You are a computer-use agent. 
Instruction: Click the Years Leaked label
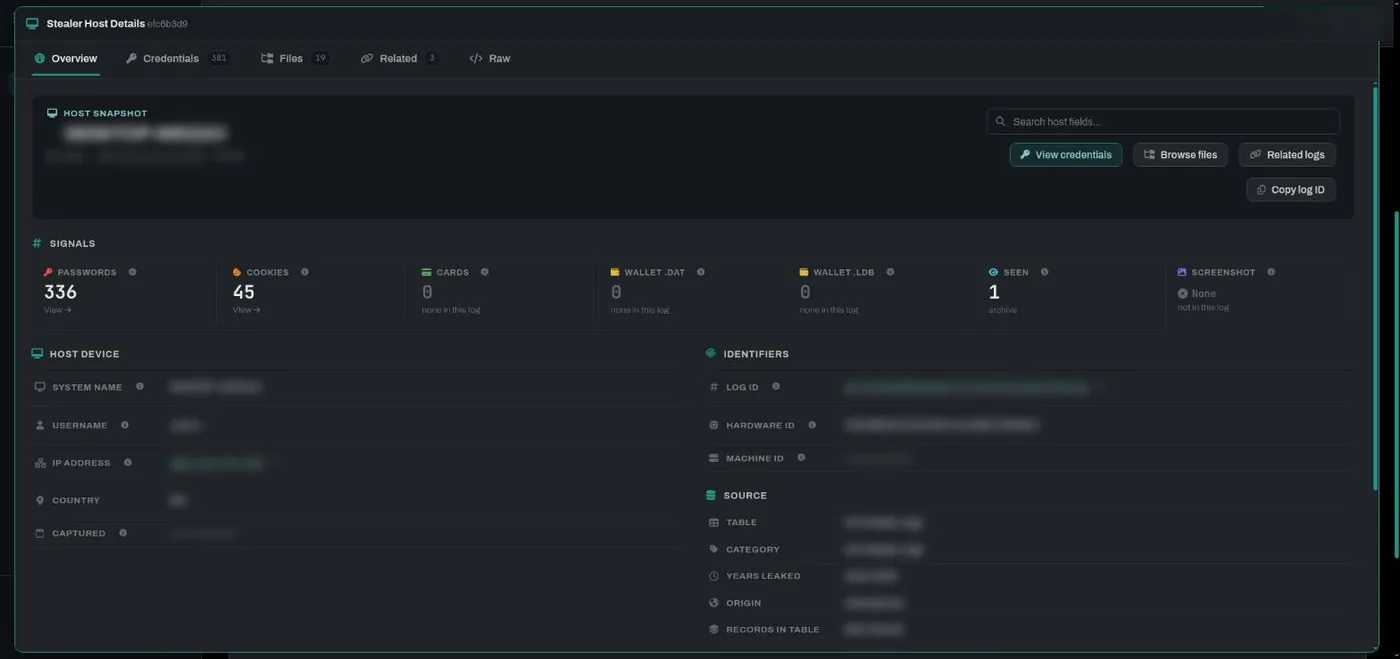tap(763, 576)
